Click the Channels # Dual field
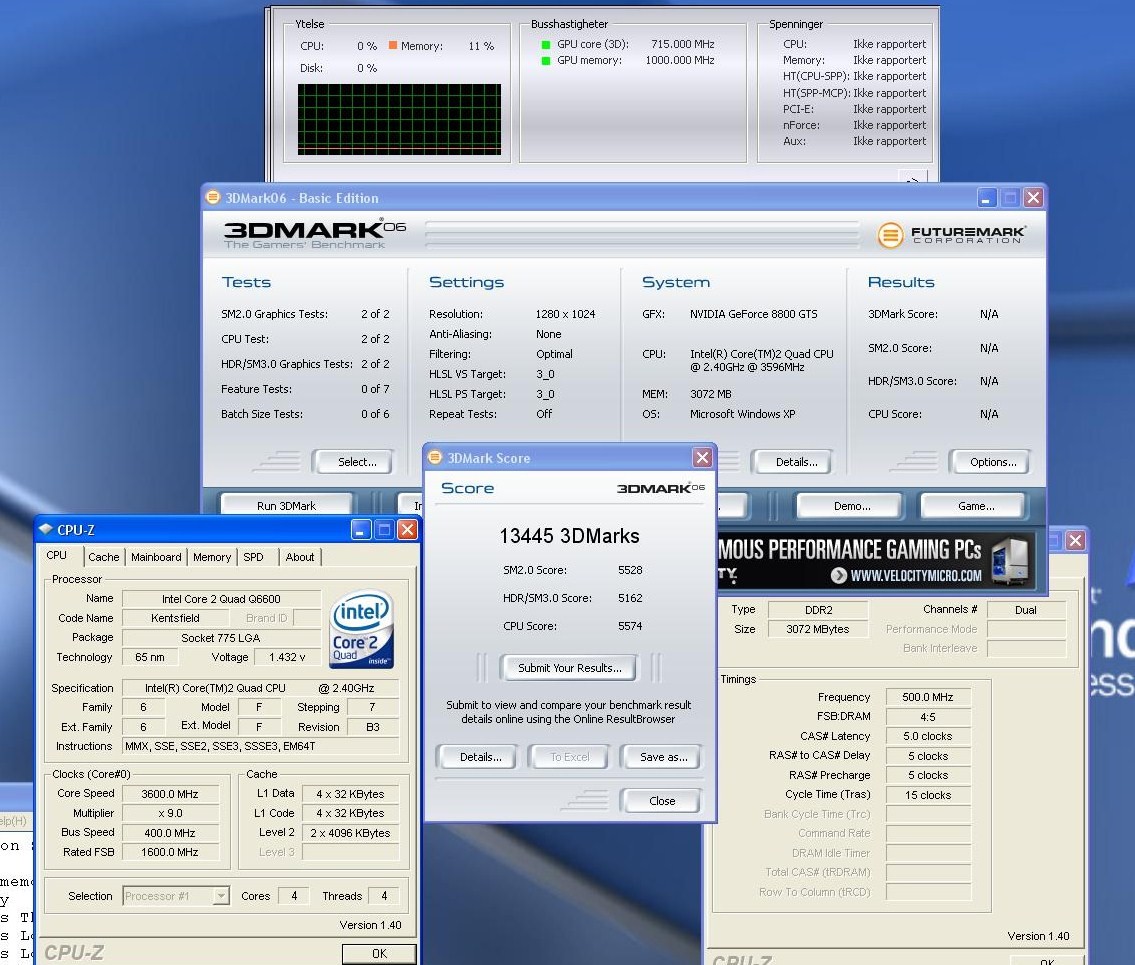 (1026, 610)
